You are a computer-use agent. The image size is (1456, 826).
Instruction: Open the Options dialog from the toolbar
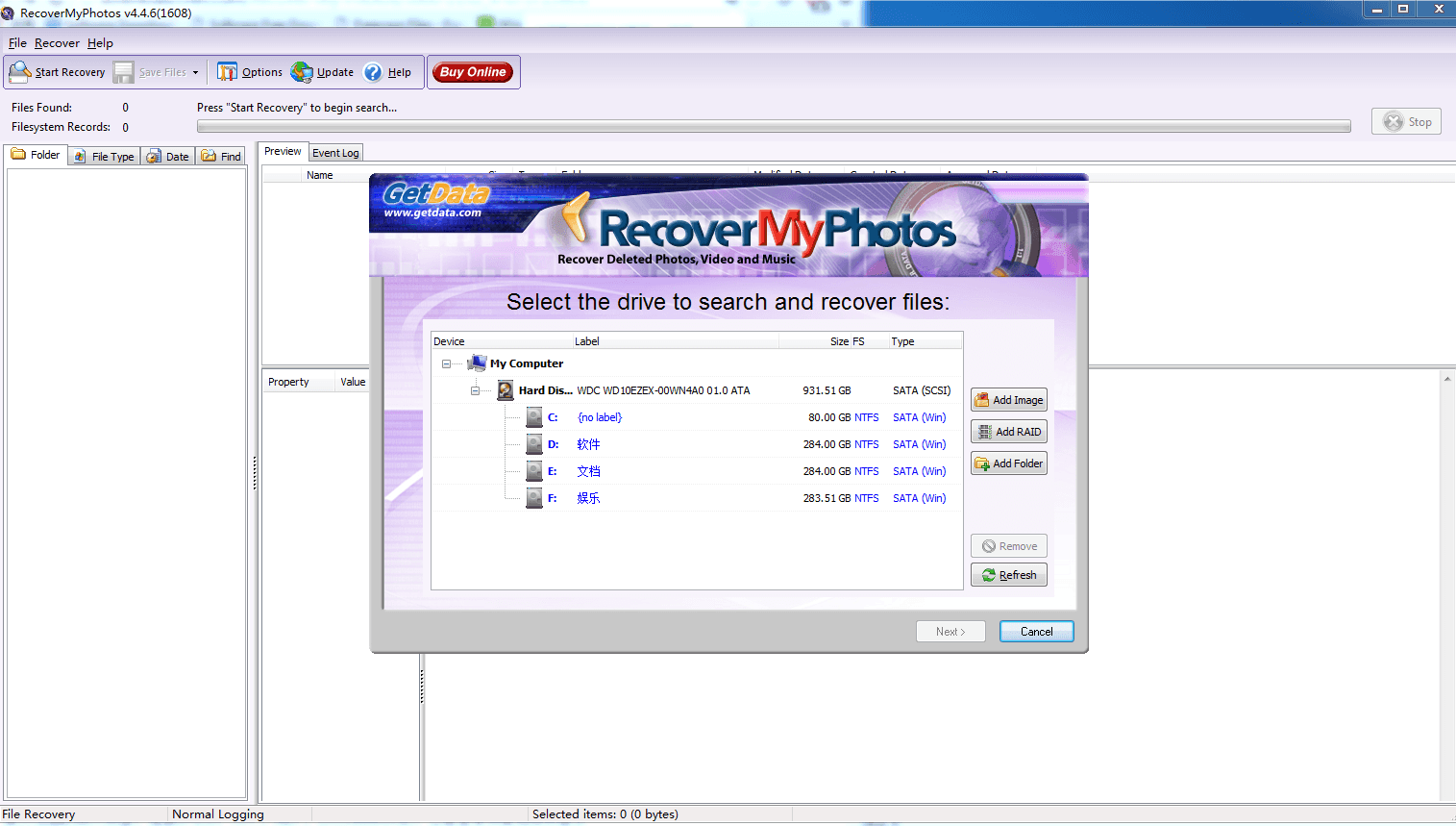(229, 71)
